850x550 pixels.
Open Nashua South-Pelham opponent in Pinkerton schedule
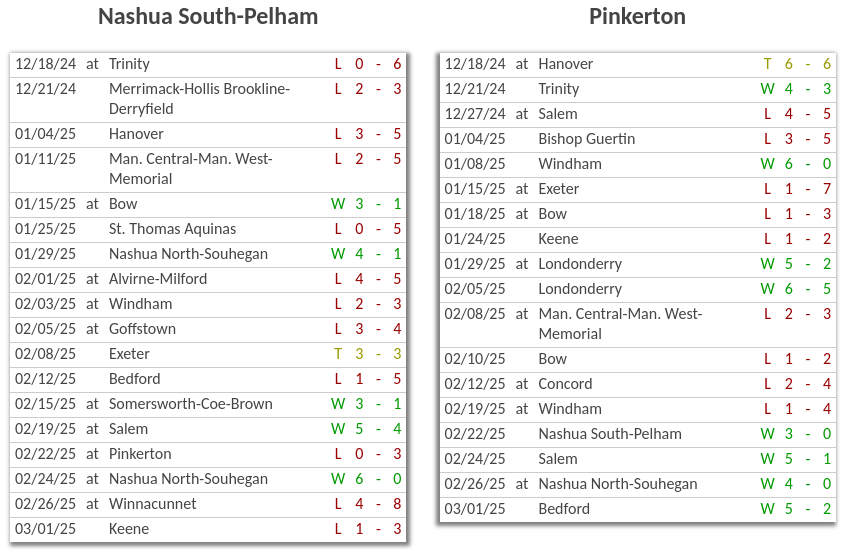click(x=610, y=434)
